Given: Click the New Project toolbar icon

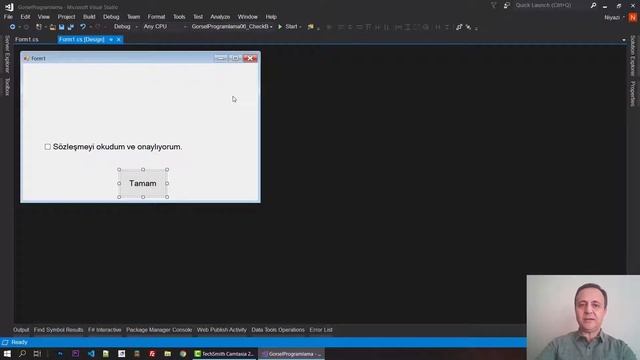Looking at the screenshot, I should [x=39, y=27].
